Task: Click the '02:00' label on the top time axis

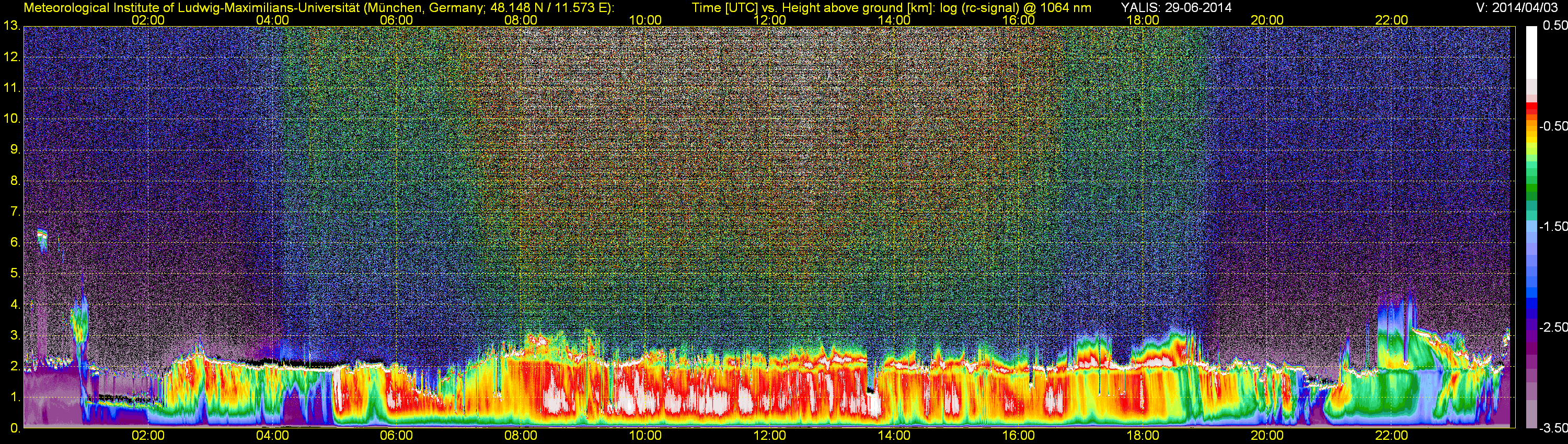Action: 148,20
